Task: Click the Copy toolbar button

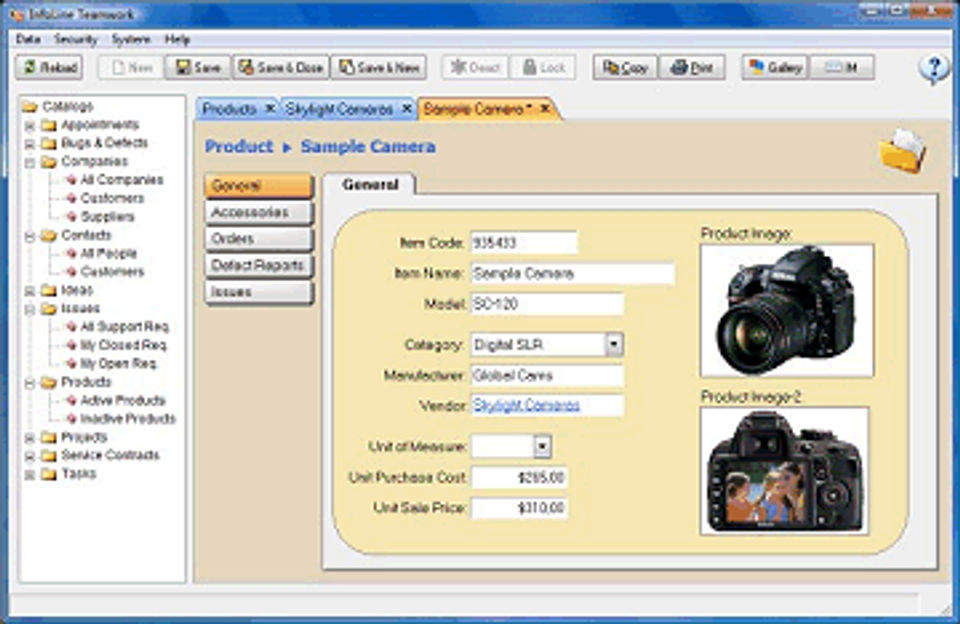Action: point(624,67)
